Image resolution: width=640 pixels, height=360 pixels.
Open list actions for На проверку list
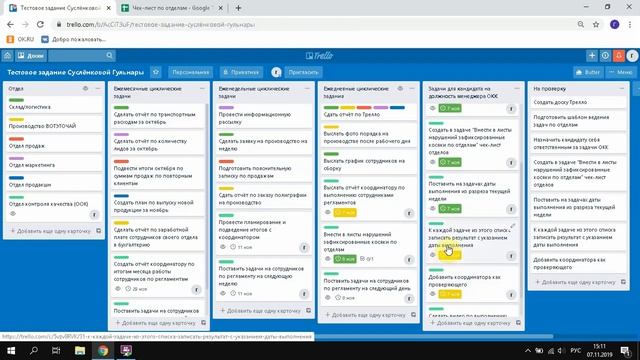(x=622, y=89)
